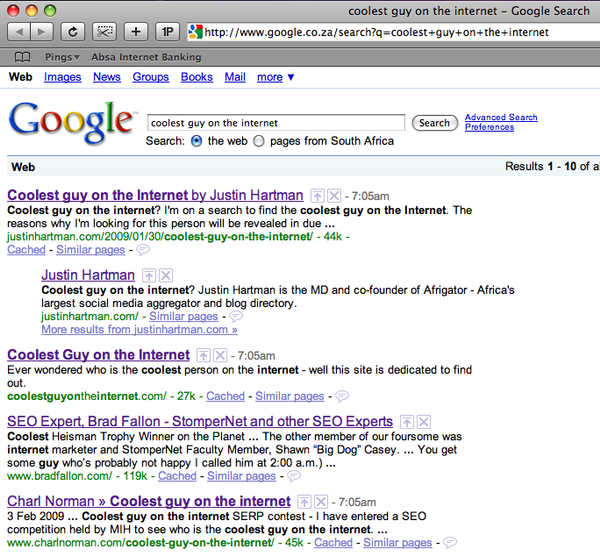600x556 pixels.
Task: Open Similar pages for www.bradfallon.com
Action: coord(241,476)
